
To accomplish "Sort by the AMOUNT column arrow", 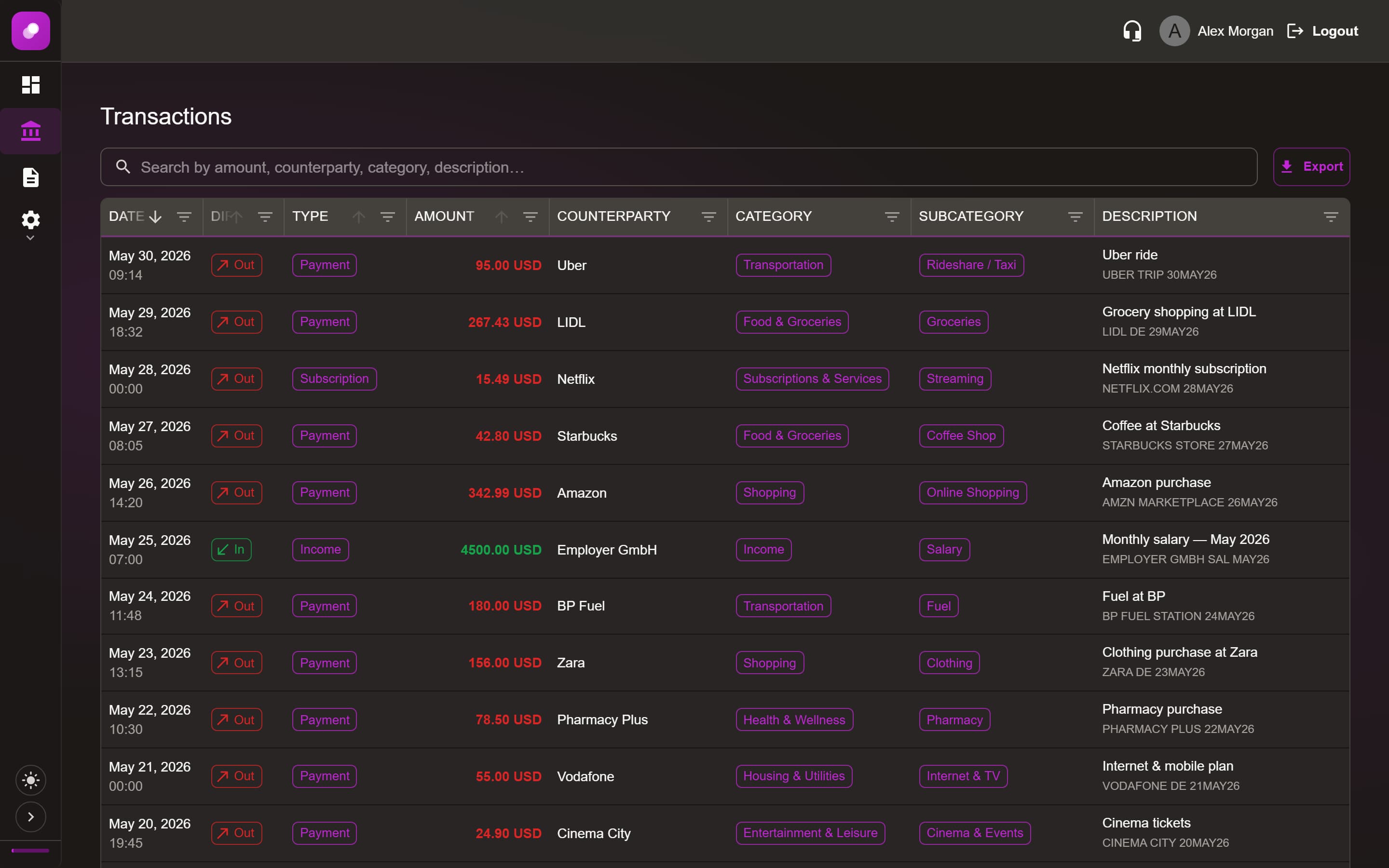I will coord(501,217).
